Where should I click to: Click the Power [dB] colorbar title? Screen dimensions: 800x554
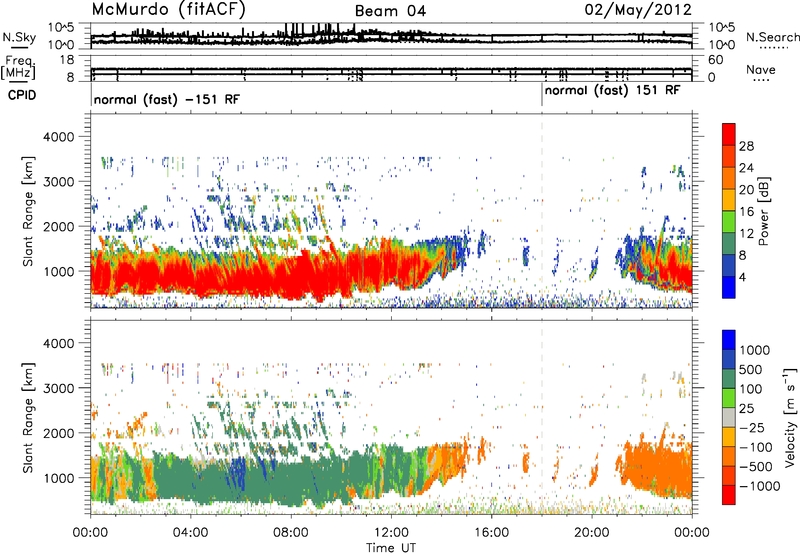pyautogui.click(x=764, y=211)
